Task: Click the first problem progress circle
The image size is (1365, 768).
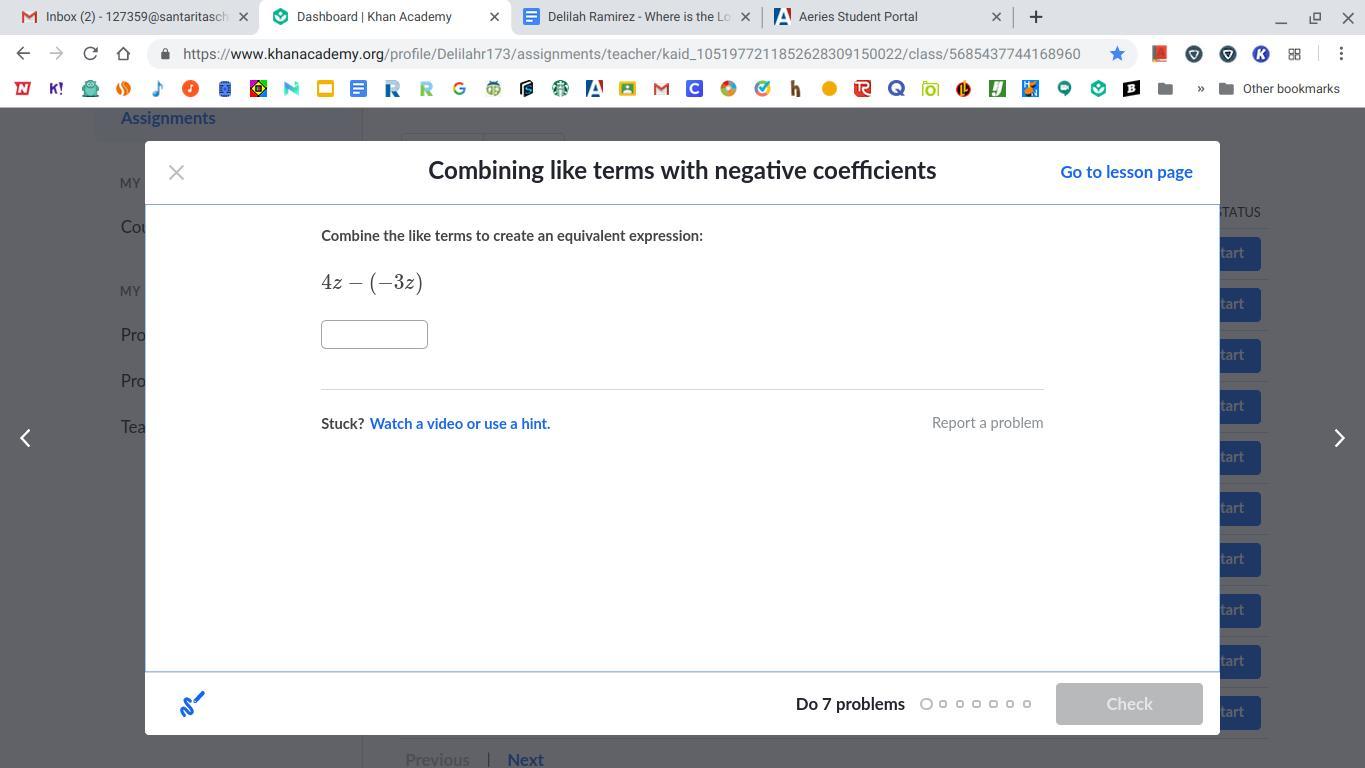Action: coord(926,704)
